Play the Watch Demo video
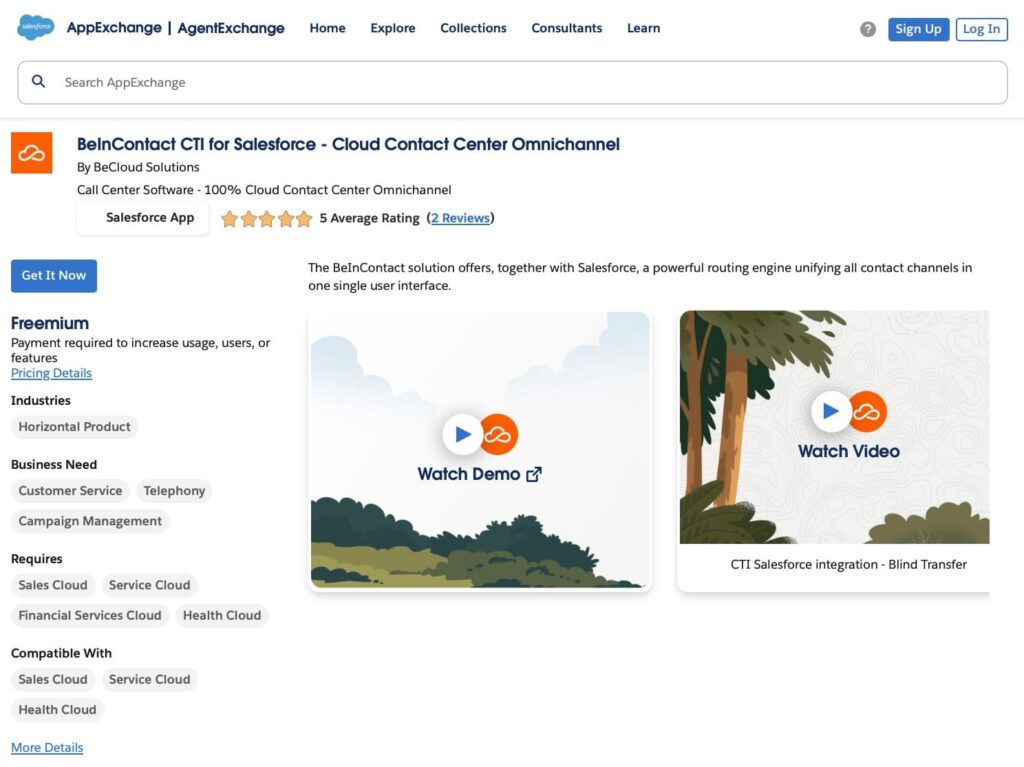The width and height of the screenshot is (1024, 767). 463,434
